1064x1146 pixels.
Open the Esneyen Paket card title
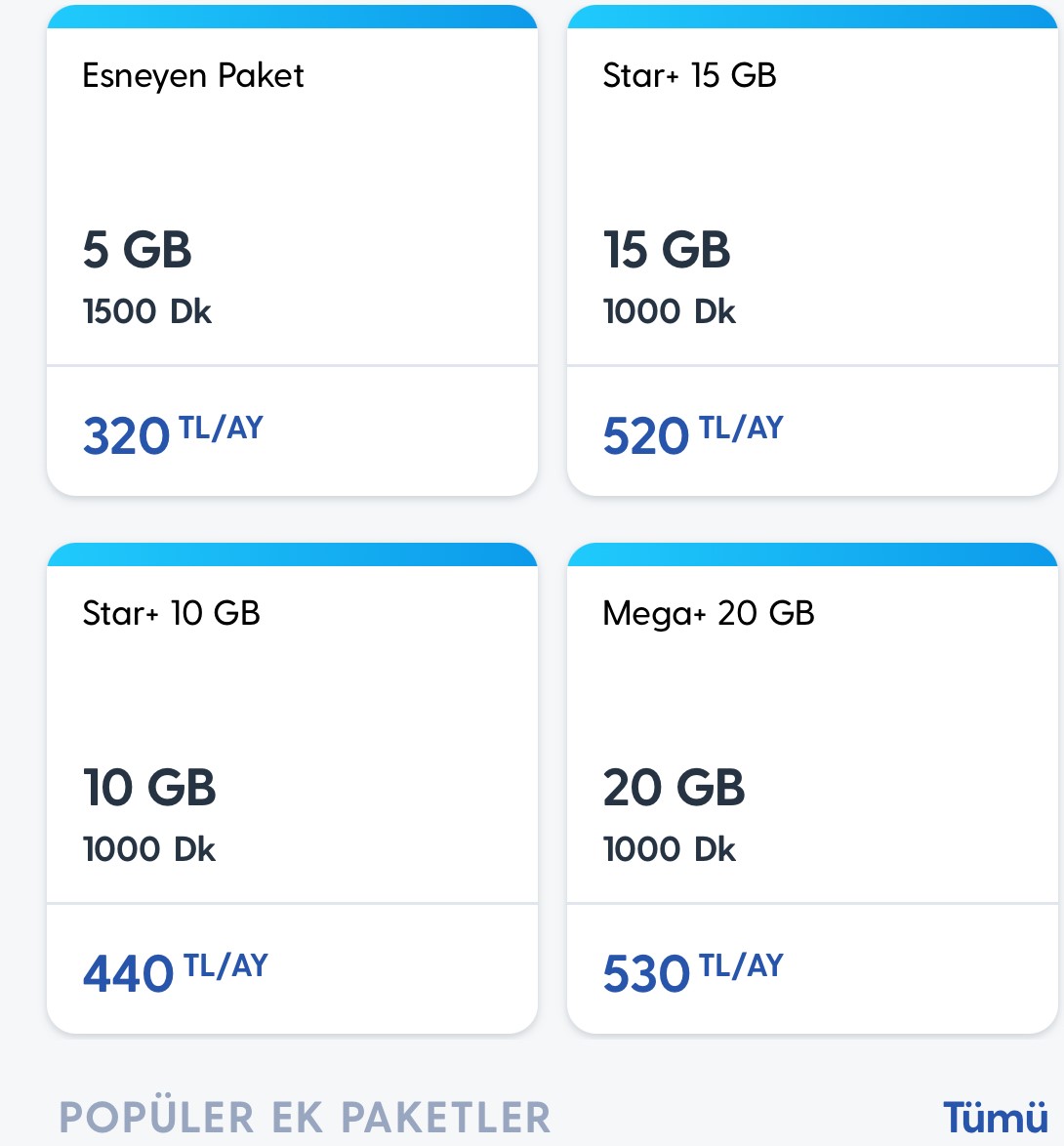pos(193,76)
